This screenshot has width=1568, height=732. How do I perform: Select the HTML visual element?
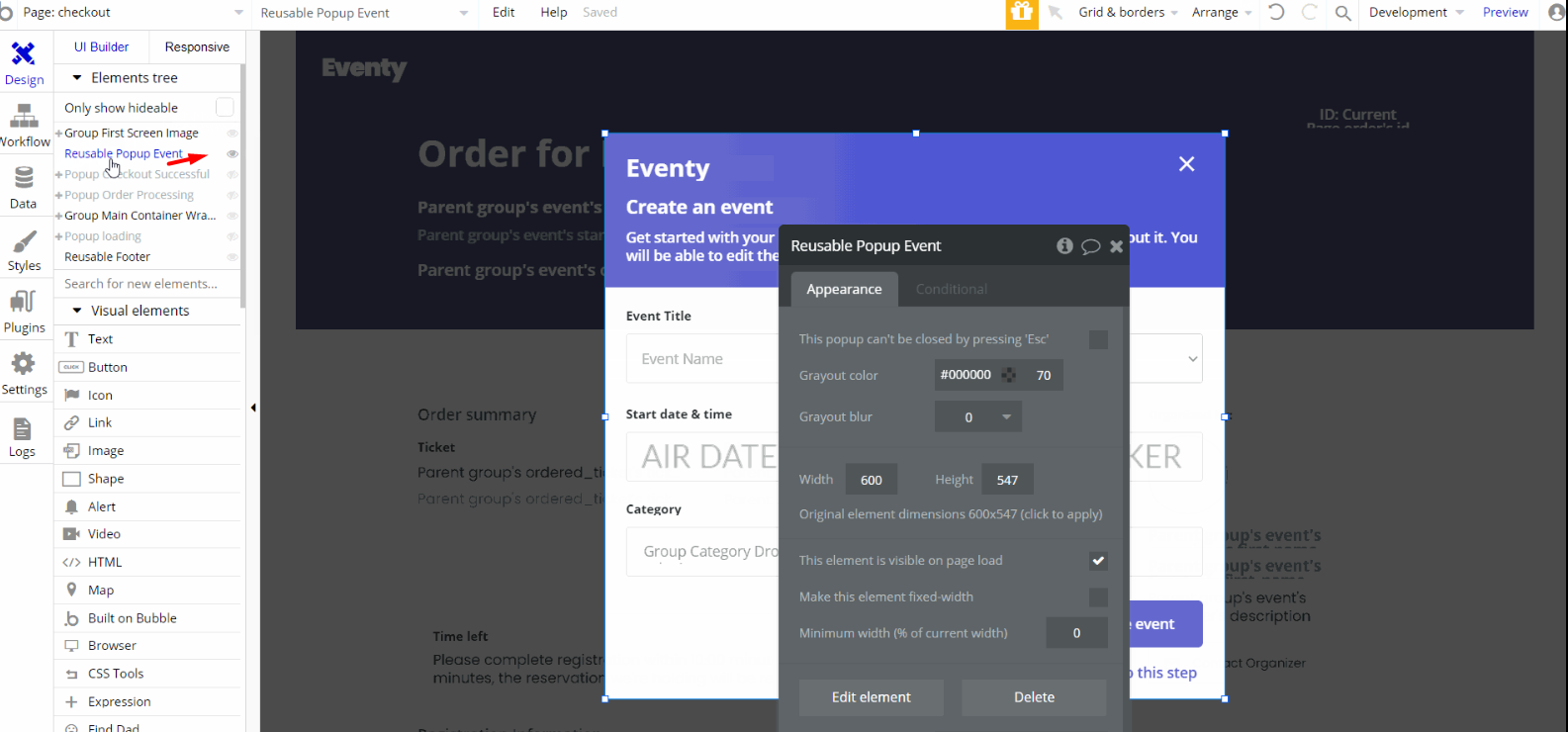point(148,562)
